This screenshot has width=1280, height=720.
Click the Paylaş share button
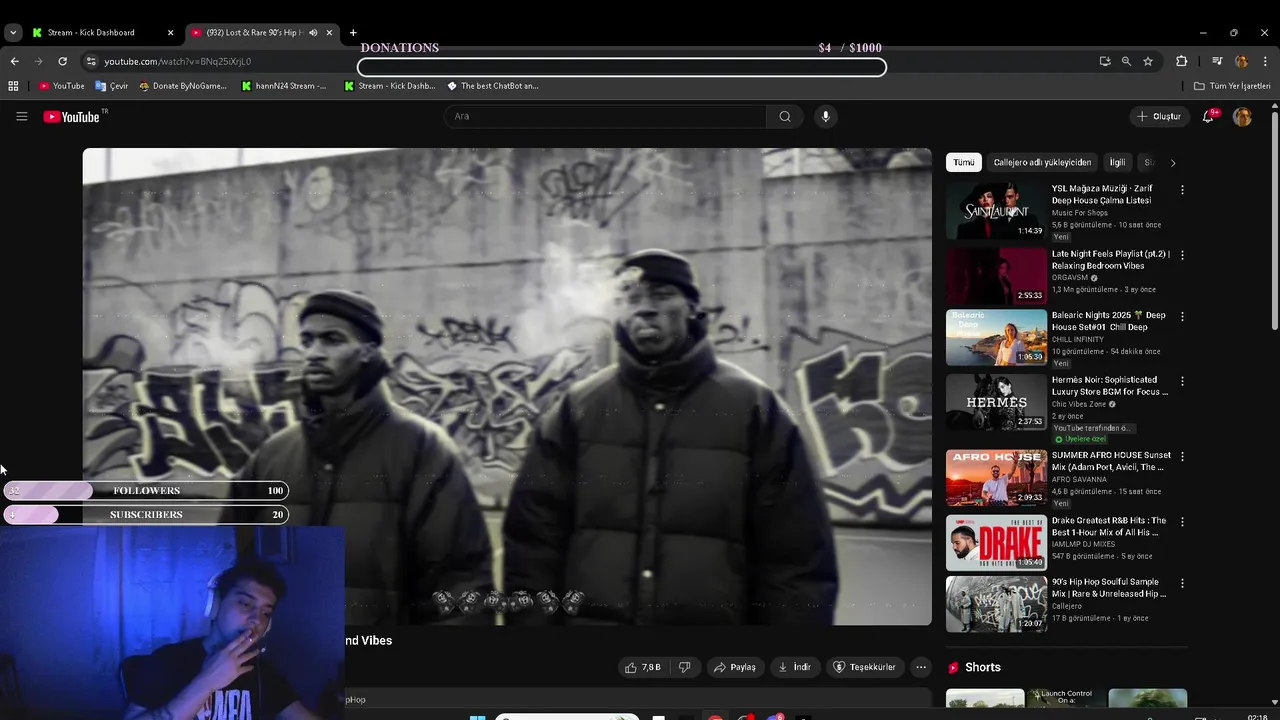tap(734, 667)
